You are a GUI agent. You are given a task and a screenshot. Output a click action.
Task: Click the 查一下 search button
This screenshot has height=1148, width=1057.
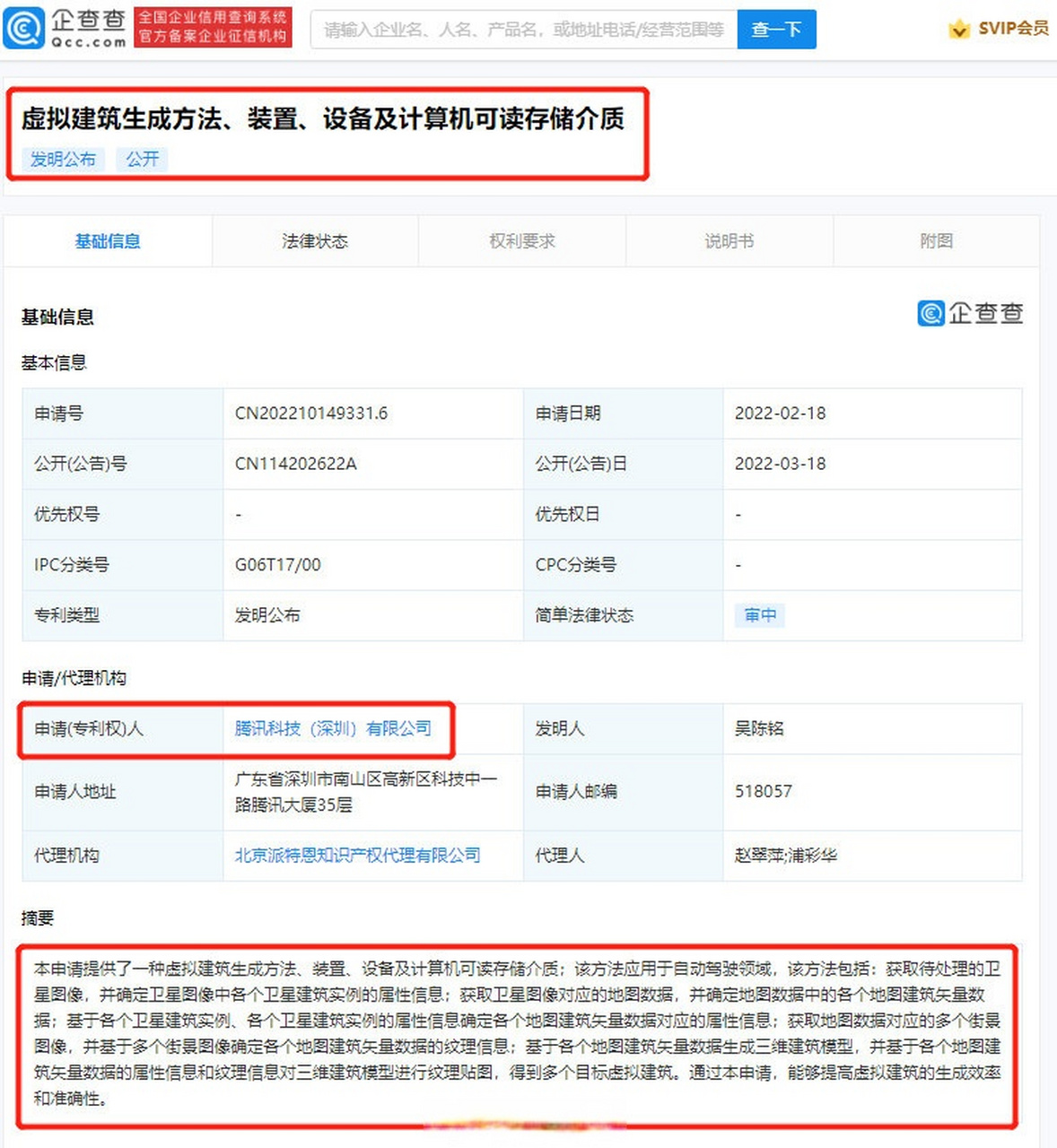[776, 30]
